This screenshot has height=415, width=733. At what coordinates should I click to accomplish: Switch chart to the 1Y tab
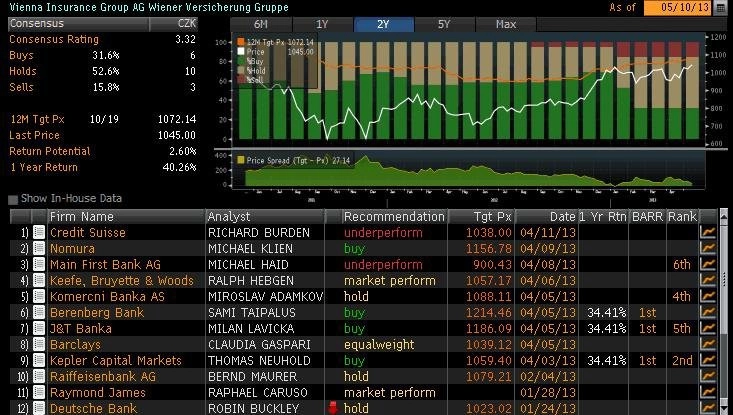(322, 24)
